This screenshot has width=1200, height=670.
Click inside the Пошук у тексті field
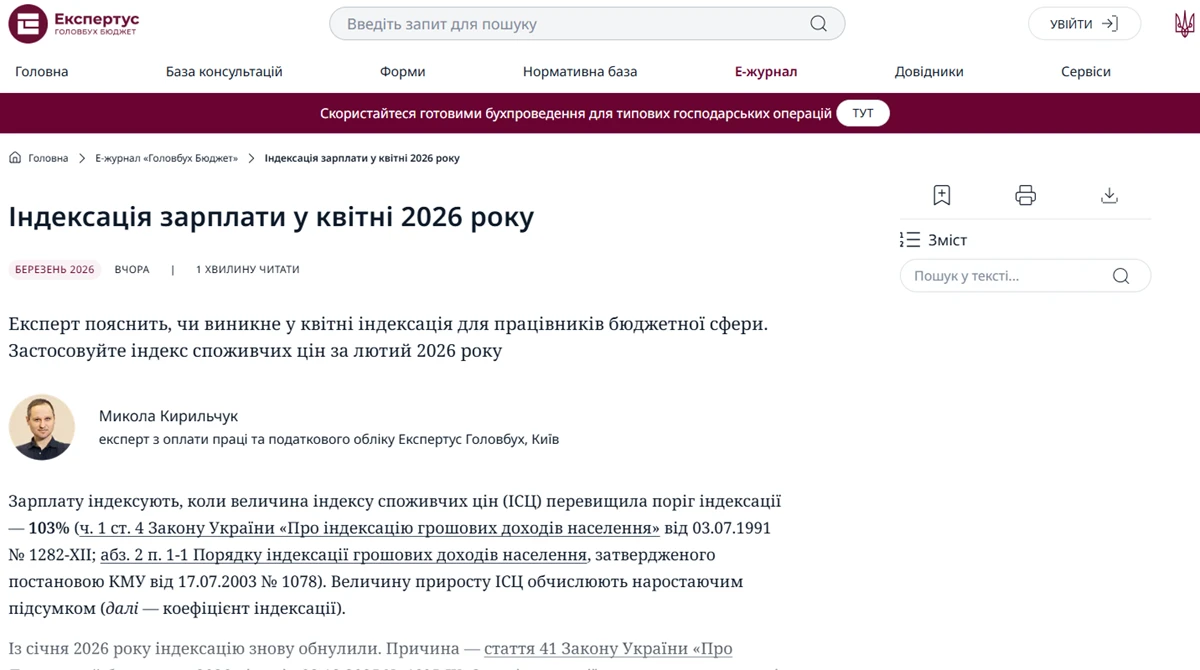tap(1000, 275)
